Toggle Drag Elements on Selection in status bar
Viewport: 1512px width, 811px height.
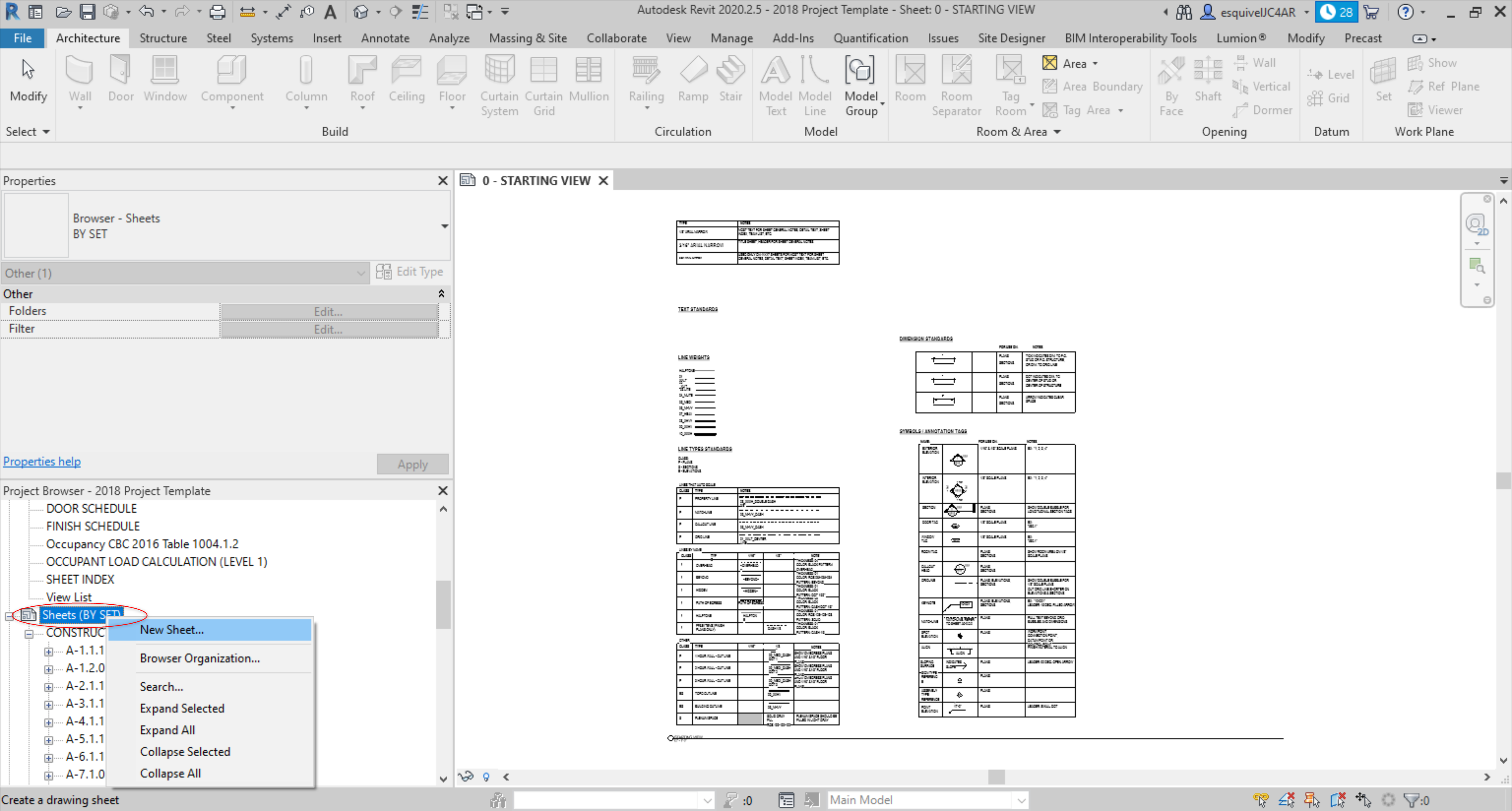pos(1363,799)
